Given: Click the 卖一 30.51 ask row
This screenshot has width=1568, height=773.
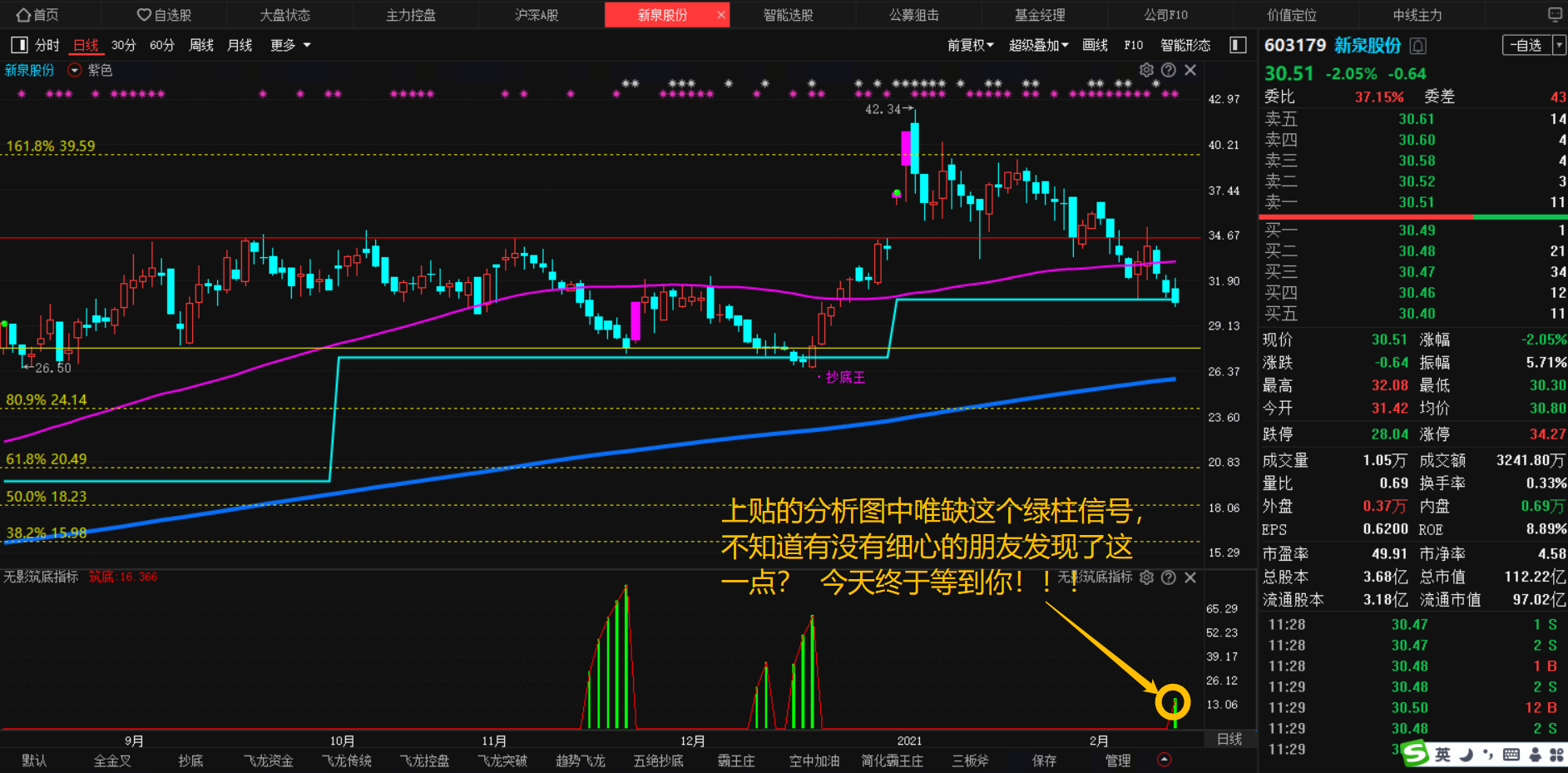Looking at the screenshot, I should [x=1415, y=202].
